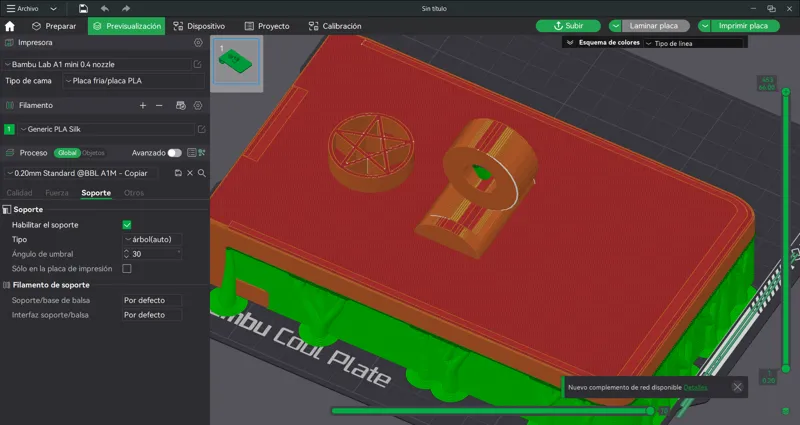
Task: Add a filament with plus icon
Action: [143, 106]
